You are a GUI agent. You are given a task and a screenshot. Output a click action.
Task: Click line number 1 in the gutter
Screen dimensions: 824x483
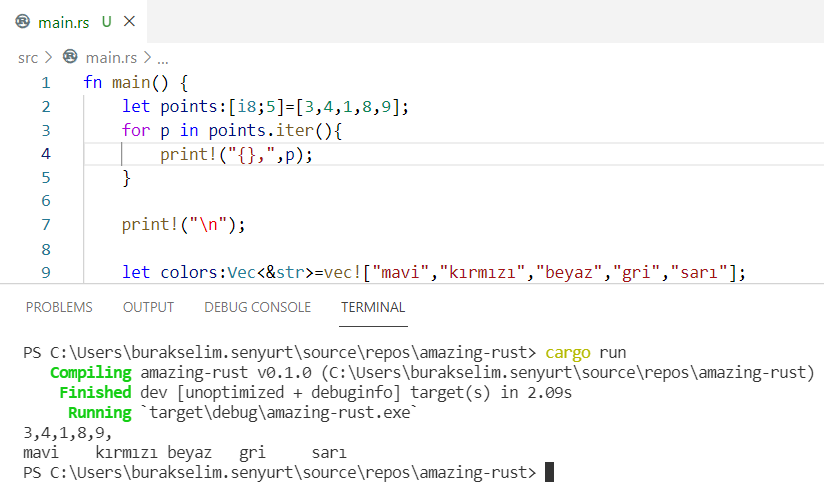pyautogui.click(x=45, y=82)
